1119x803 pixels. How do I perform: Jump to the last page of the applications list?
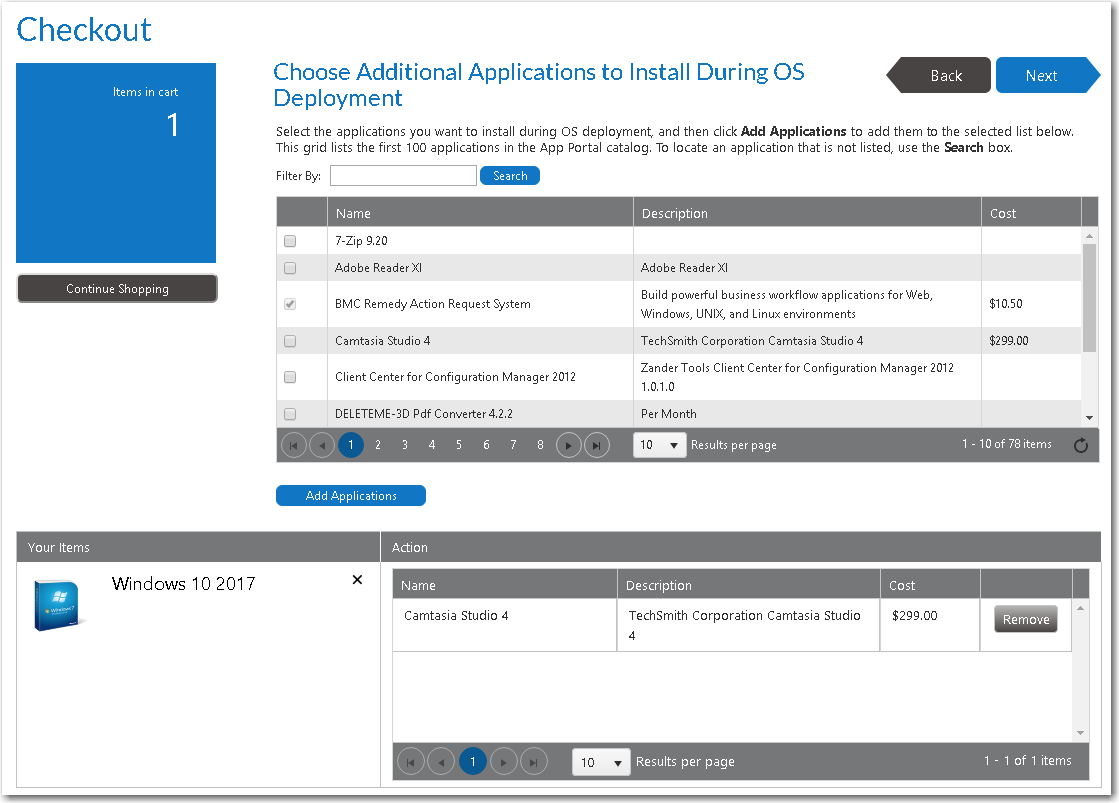point(597,445)
